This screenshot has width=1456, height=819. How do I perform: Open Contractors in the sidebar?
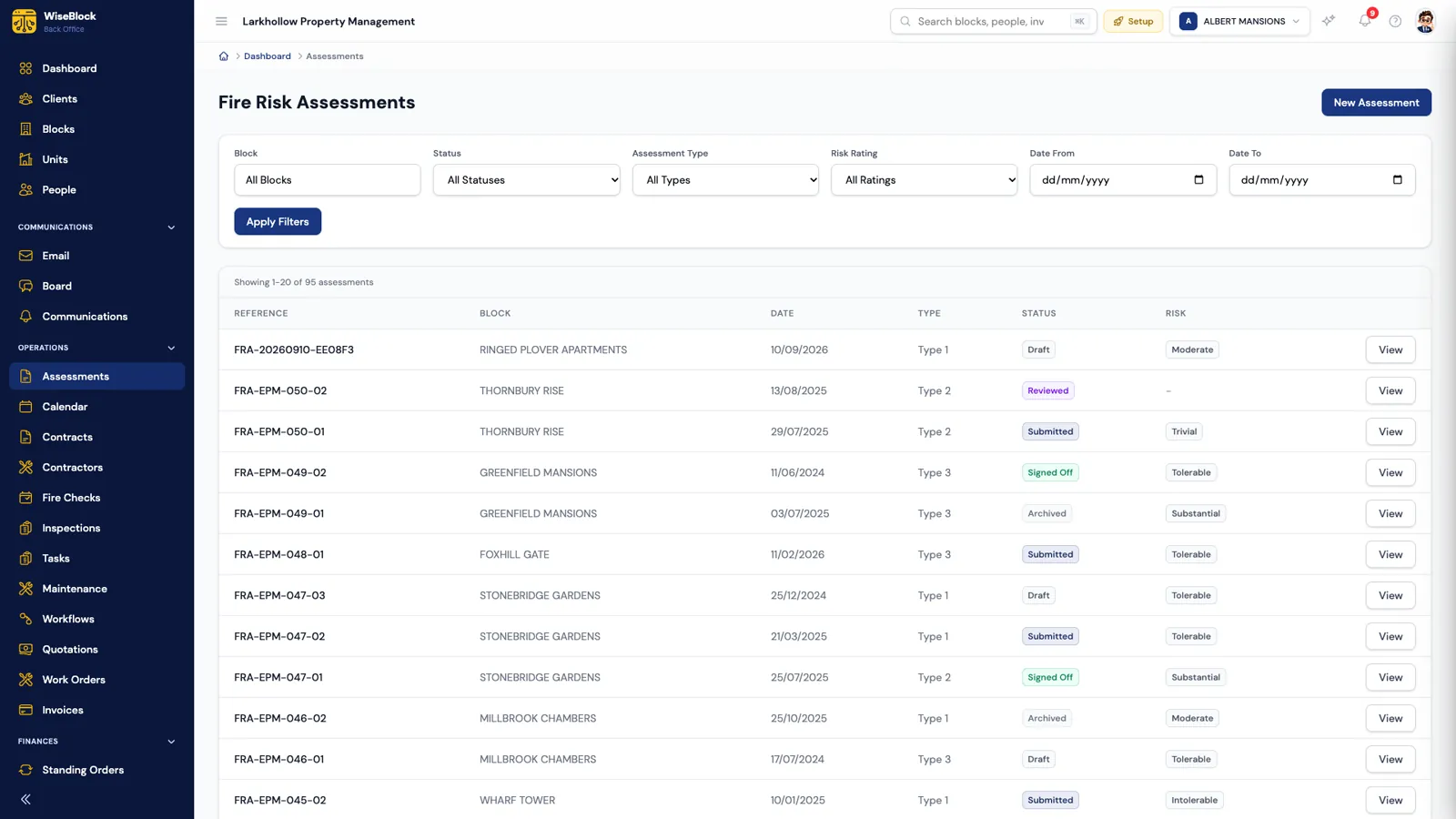(x=96, y=468)
